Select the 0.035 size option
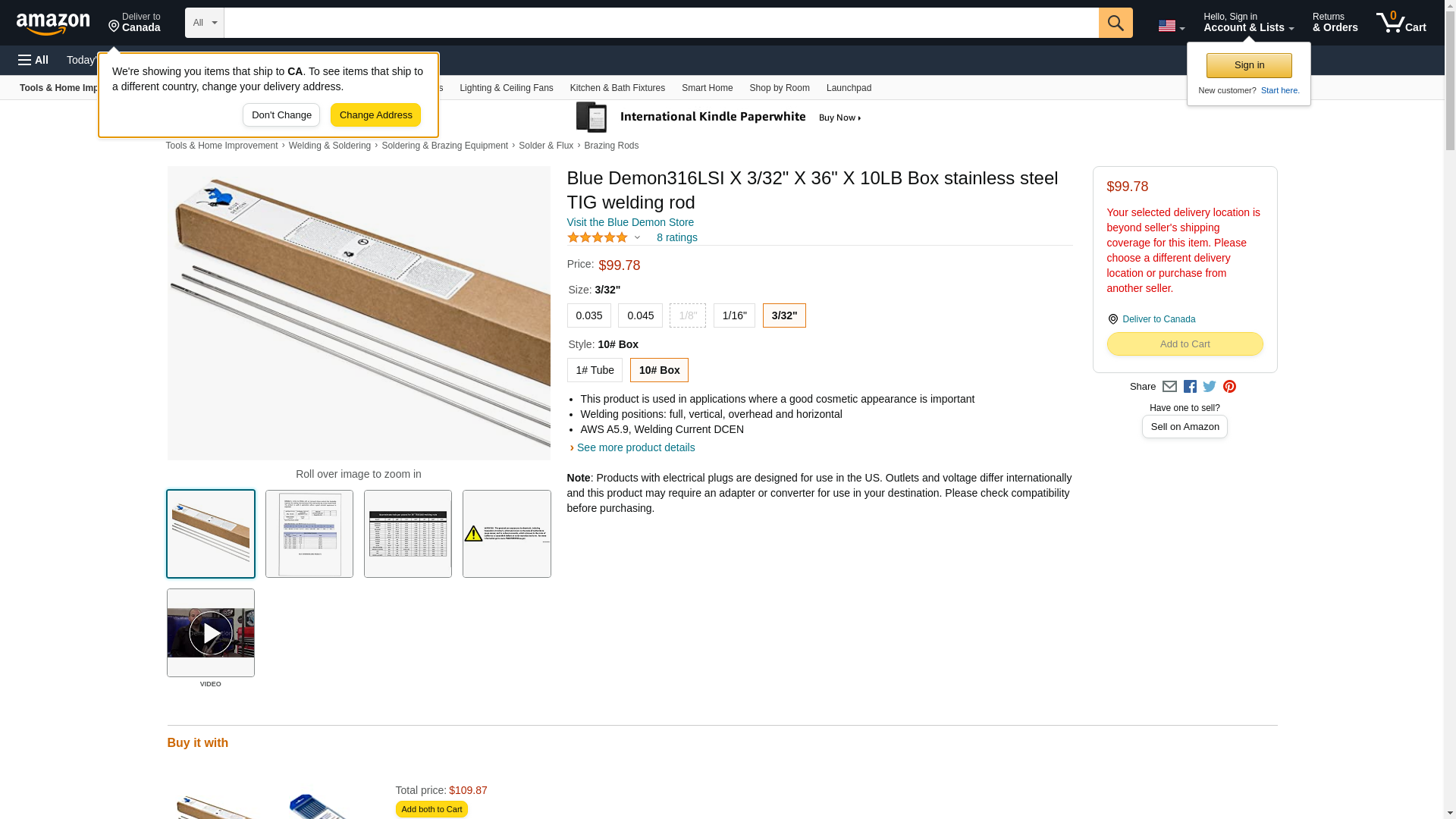 588,315
